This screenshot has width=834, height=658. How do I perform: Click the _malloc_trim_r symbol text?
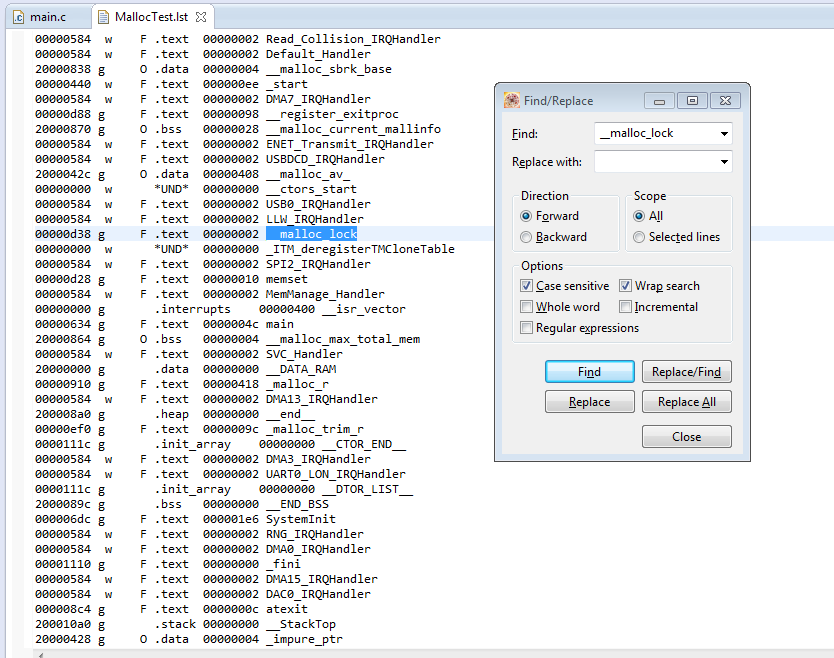[315, 429]
